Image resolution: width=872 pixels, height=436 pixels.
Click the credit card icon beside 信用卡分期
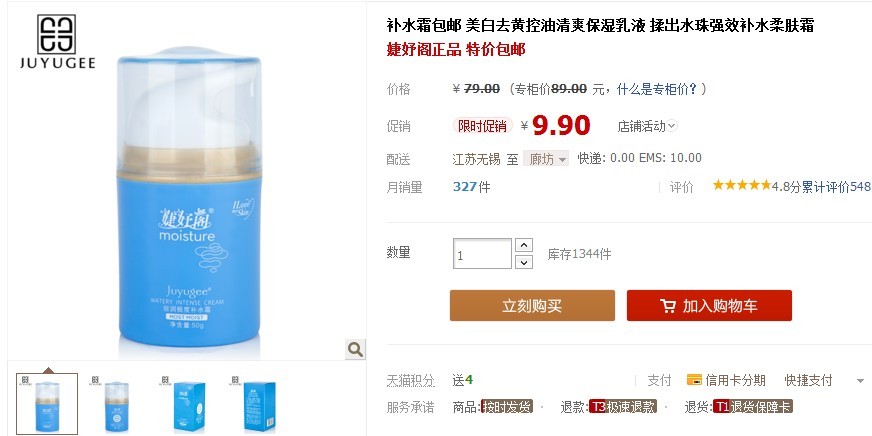click(x=694, y=380)
